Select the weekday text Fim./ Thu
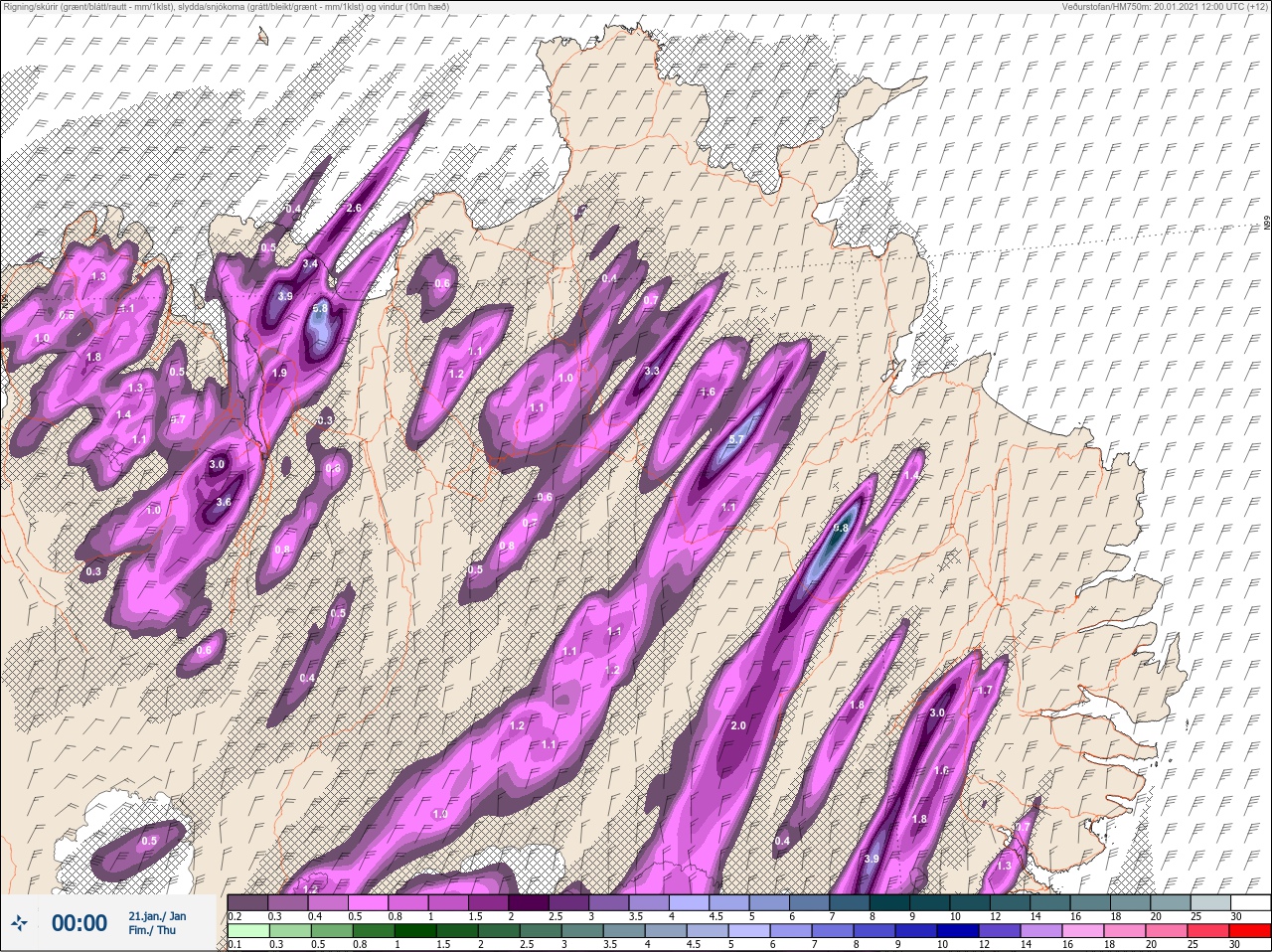The height and width of the screenshot is (952, 1272). pyautogui.click(x=152, y=930)
